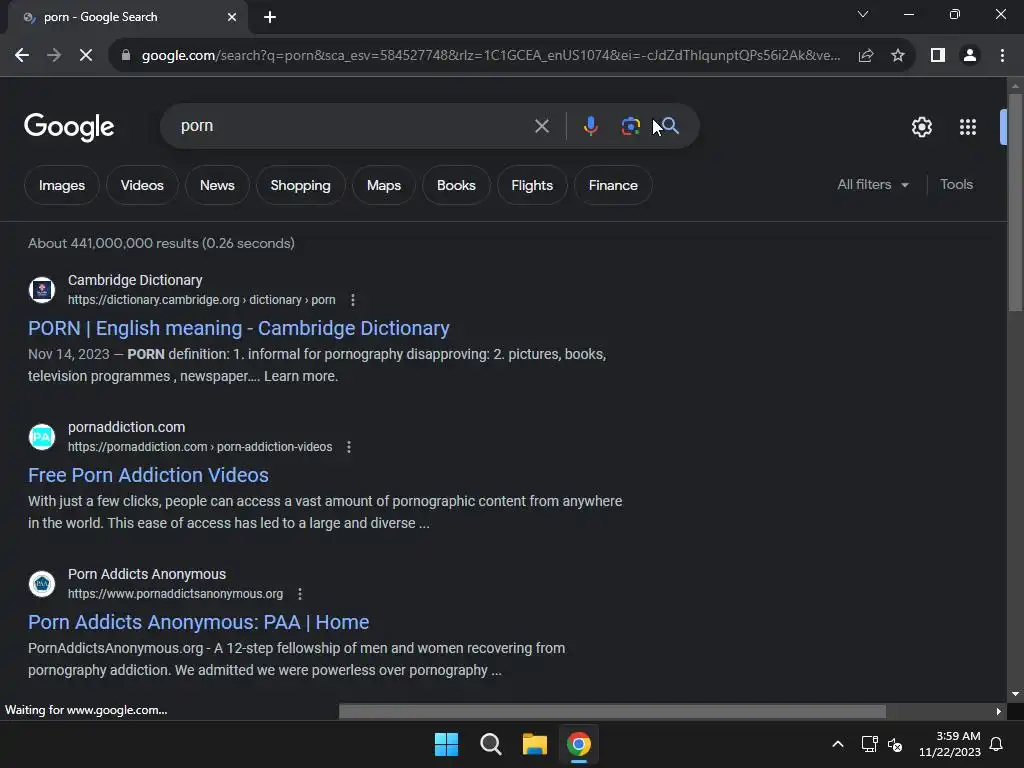Switch to Finance results
The image size is (1024, 768).
point(613,185)
